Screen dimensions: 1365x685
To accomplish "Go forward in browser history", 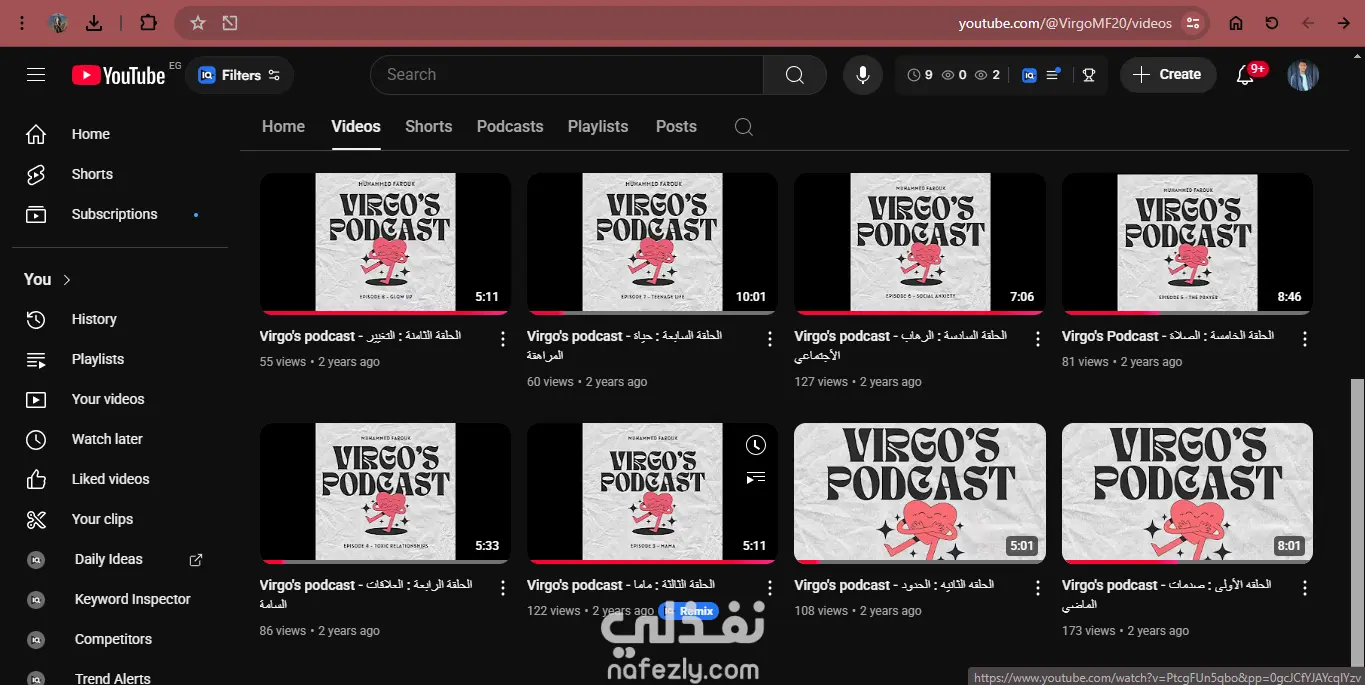I will pyautogui.click(x=1343, y=23).
